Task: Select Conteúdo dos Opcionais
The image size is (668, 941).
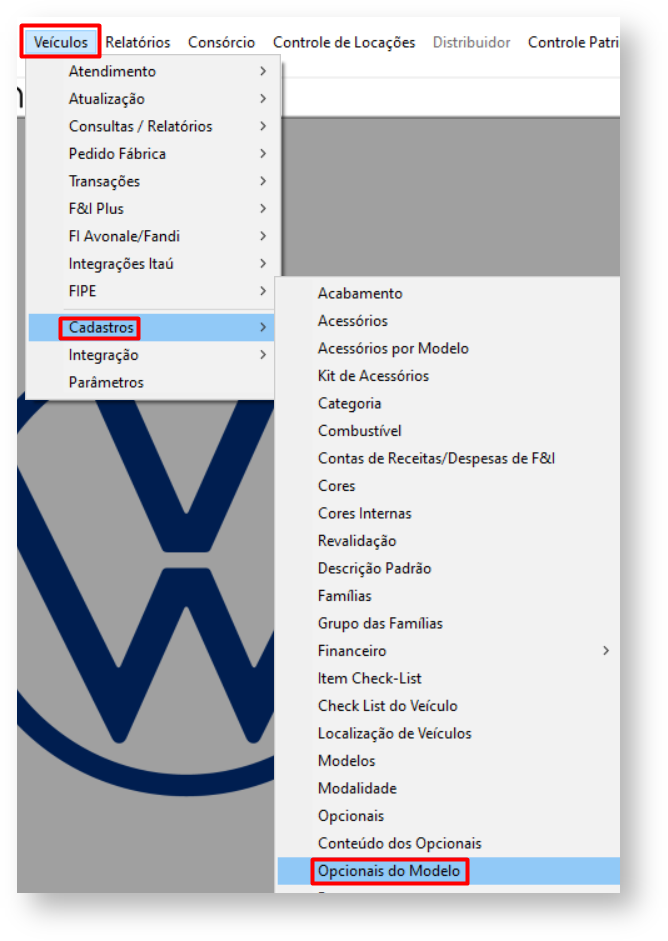Action: pyautogui.click(x=449, y=844)
